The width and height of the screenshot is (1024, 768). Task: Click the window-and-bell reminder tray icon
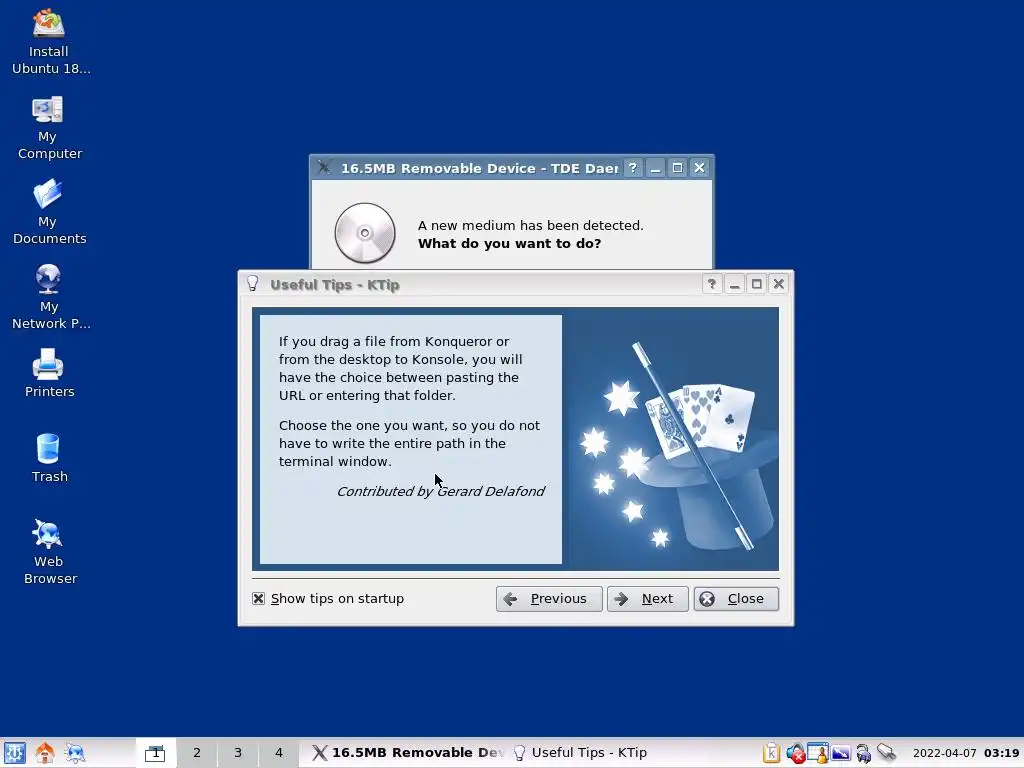(x=818, y=753)
